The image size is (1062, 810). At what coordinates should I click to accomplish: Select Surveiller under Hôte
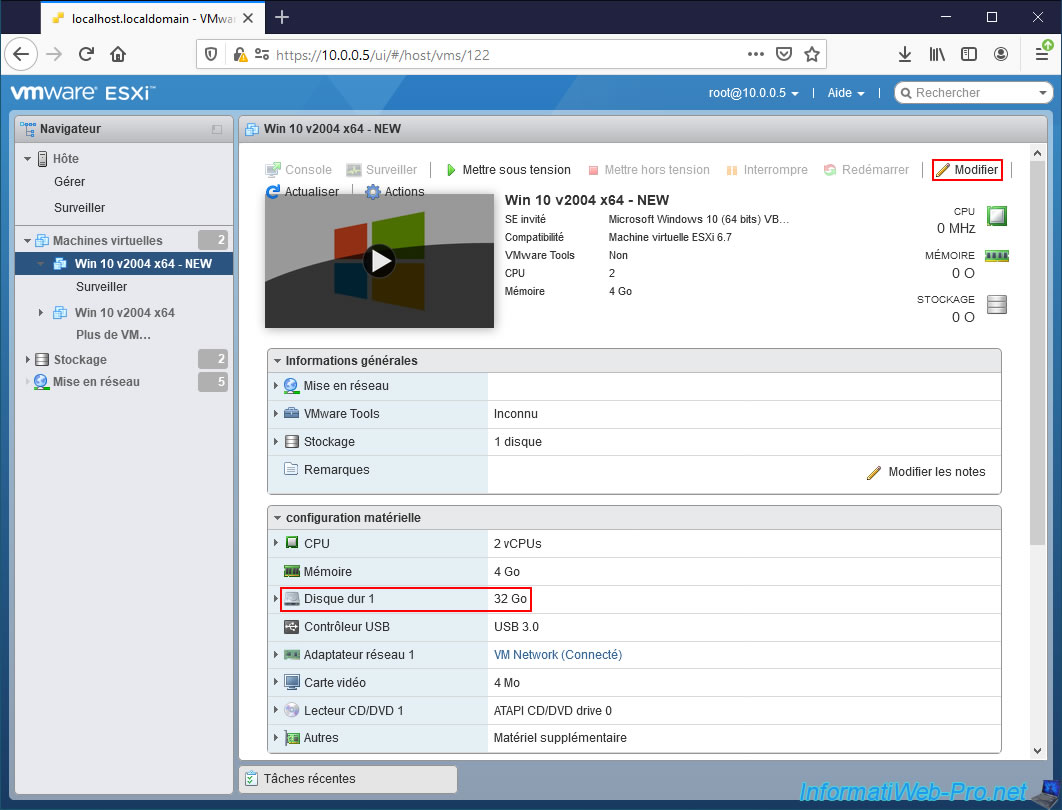pyautogui.click(x=79, y=207)
